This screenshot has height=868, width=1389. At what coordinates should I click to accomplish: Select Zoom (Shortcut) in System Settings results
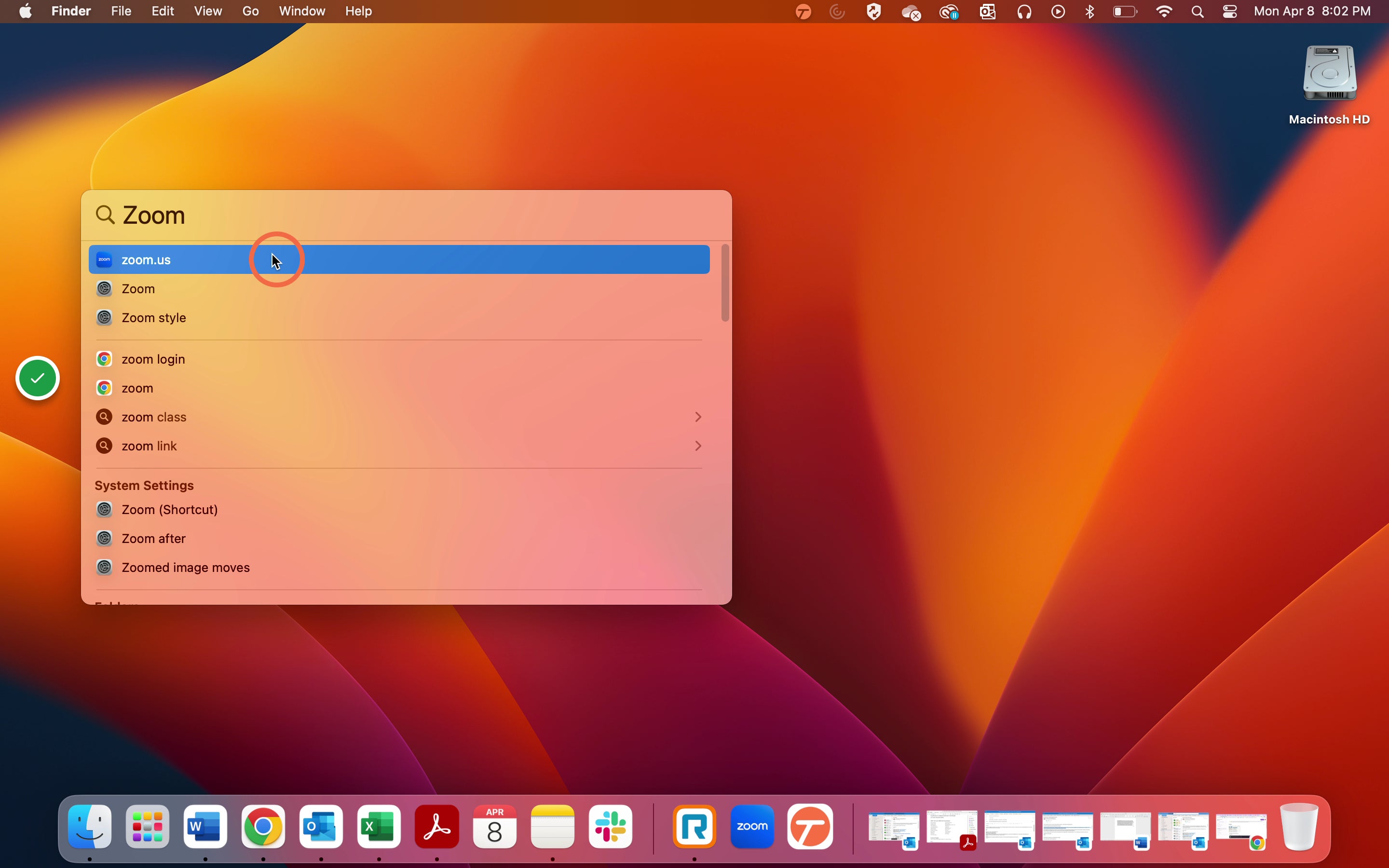(399, 510)
